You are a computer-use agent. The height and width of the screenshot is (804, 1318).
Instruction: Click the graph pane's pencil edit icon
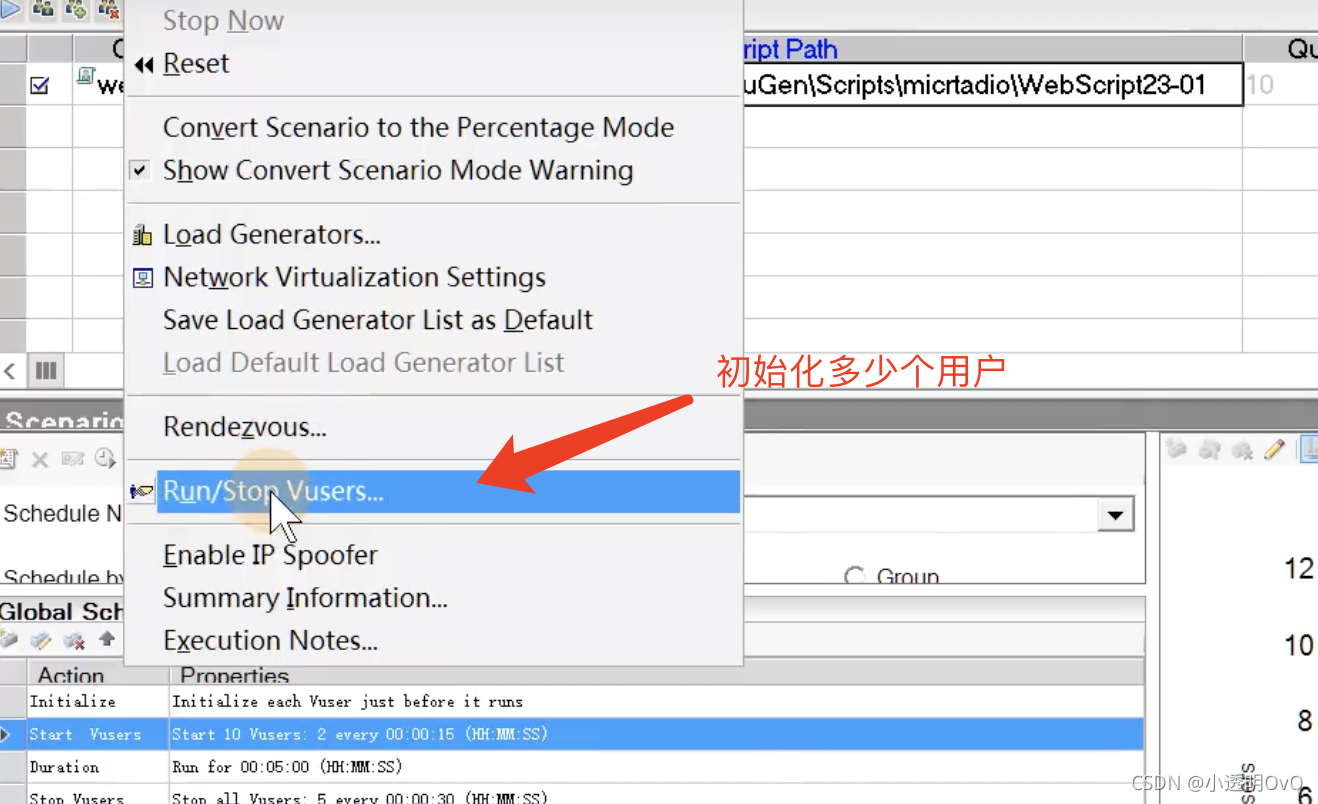[x=1274, y=451]
